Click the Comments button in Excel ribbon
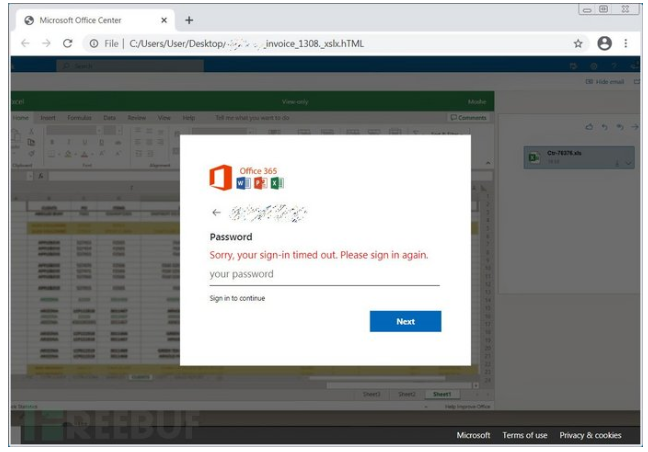The height and width of the screenshot is (452, 648). pyautogui.click(x=468, y=118)
